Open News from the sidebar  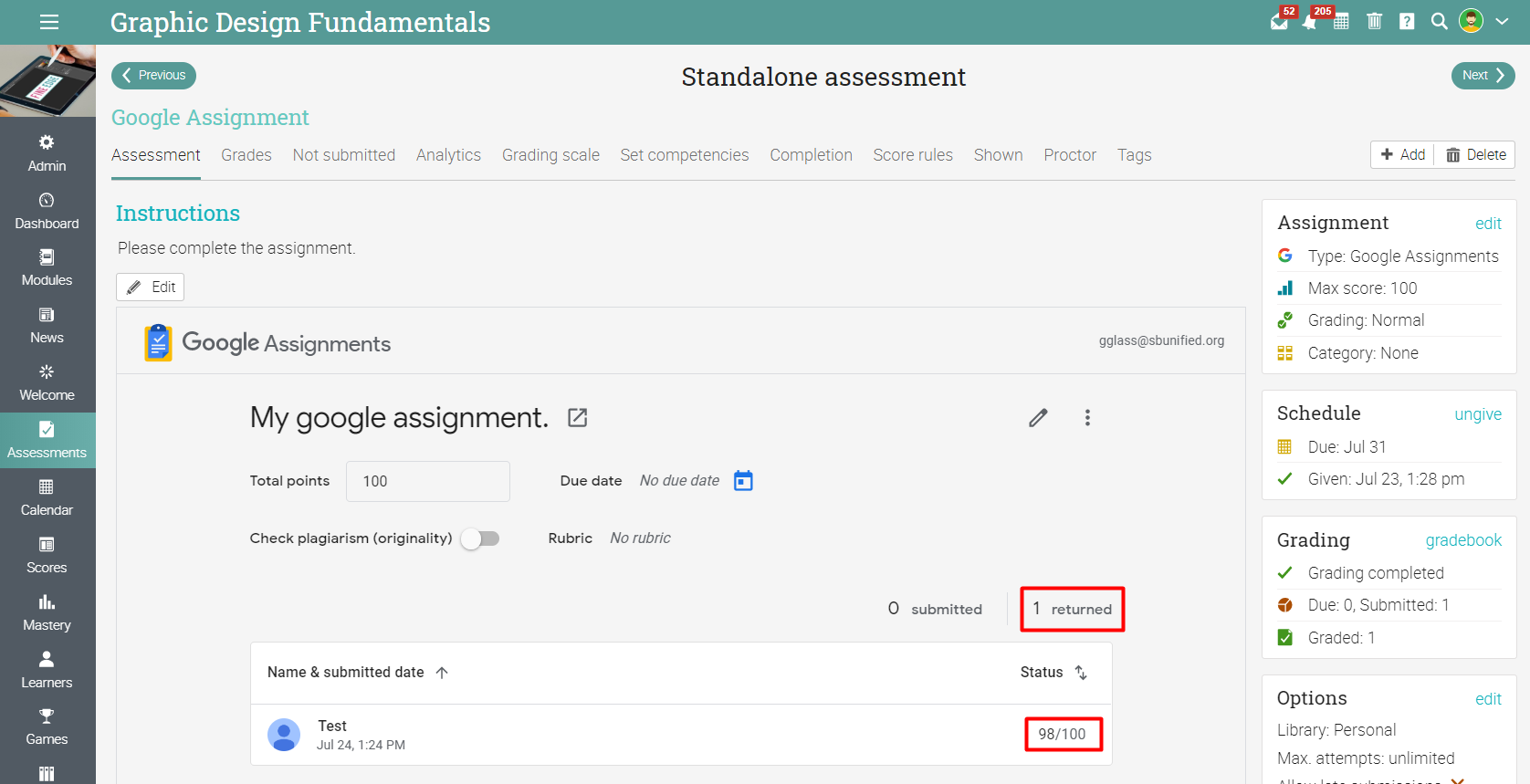click(47, 325)
